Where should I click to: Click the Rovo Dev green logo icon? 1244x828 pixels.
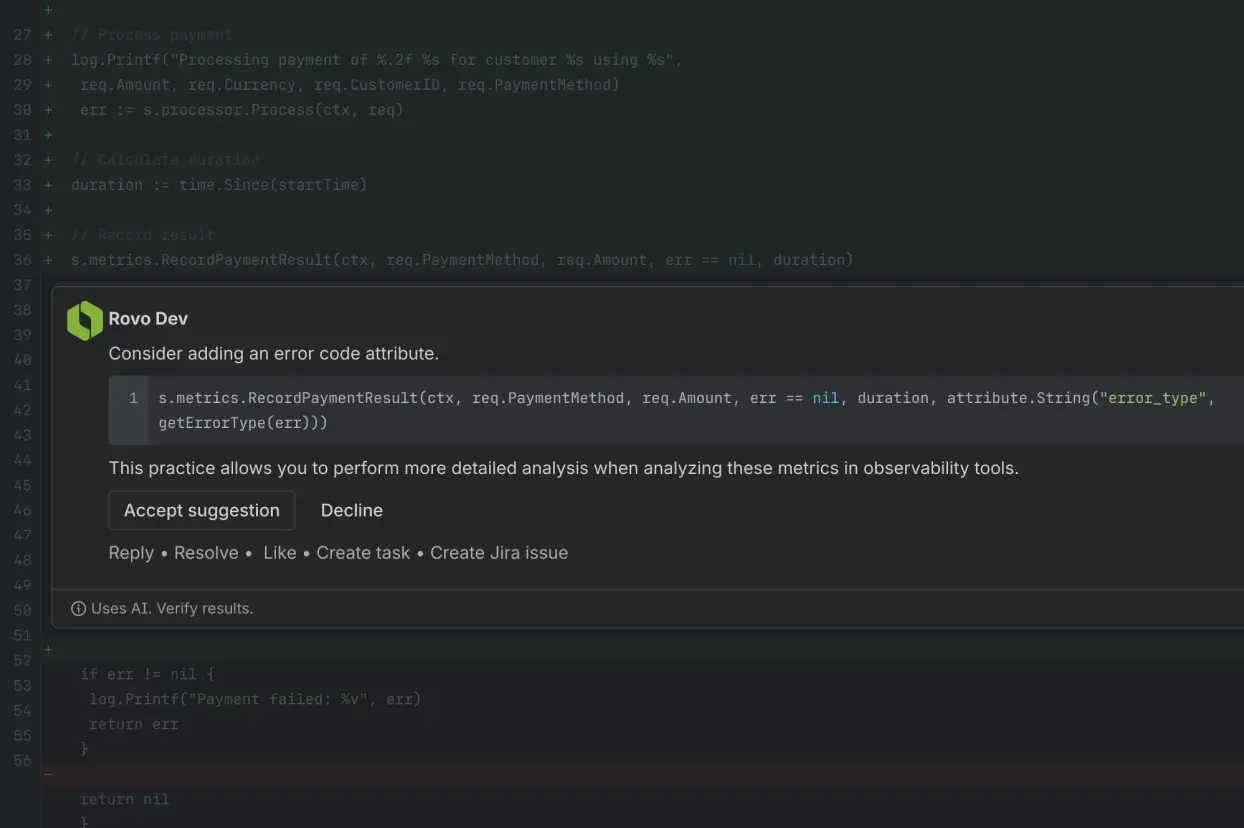pos(85,320)
